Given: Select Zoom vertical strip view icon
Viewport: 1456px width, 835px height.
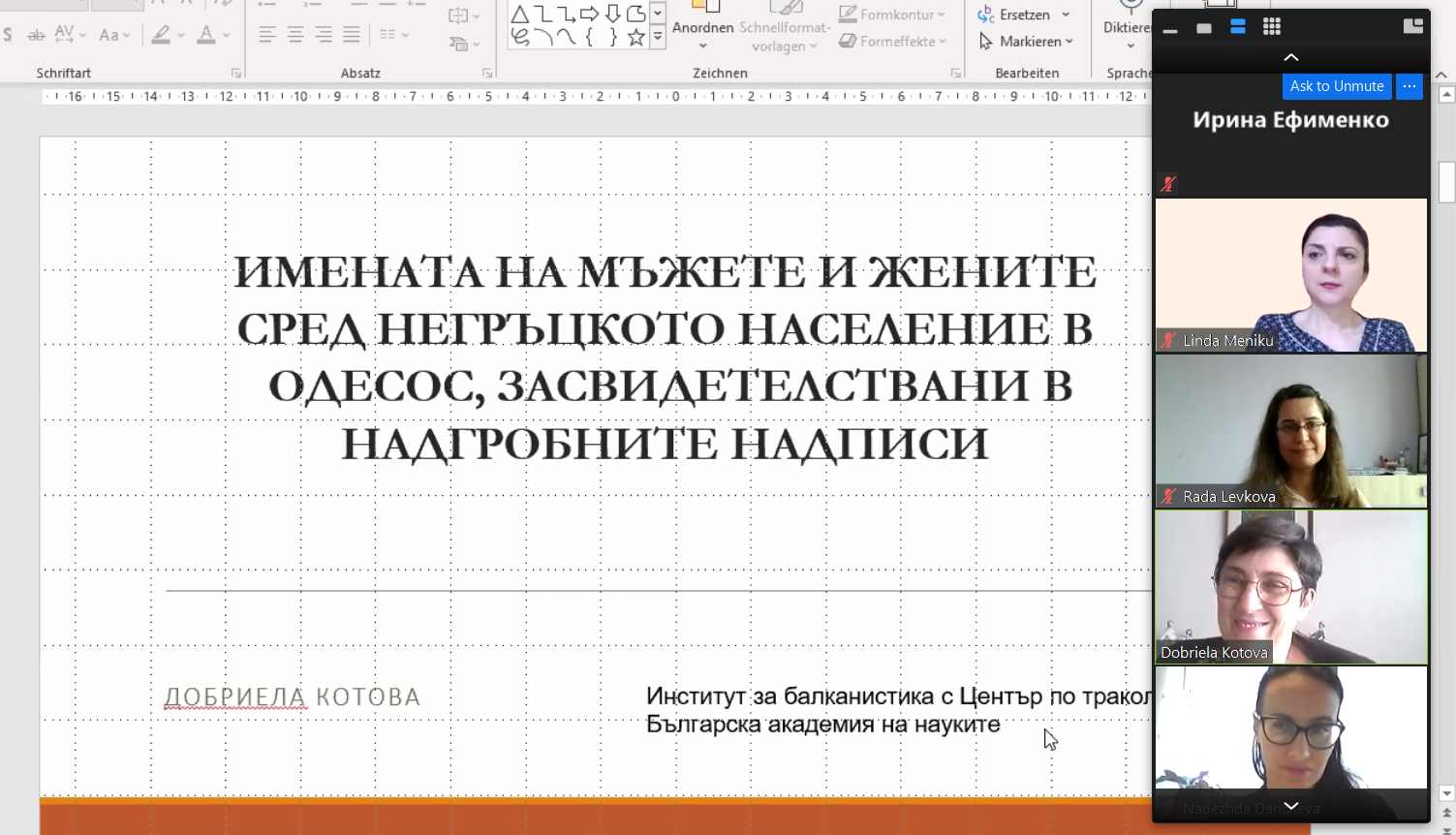Looking at the screenshot, I should tap(1238, 27).
